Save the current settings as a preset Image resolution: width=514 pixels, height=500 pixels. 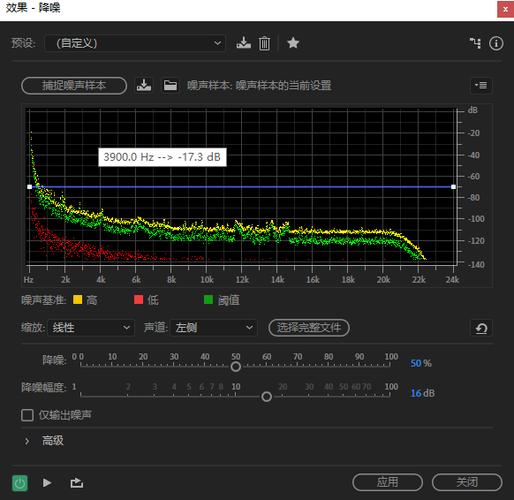(243, 43)
